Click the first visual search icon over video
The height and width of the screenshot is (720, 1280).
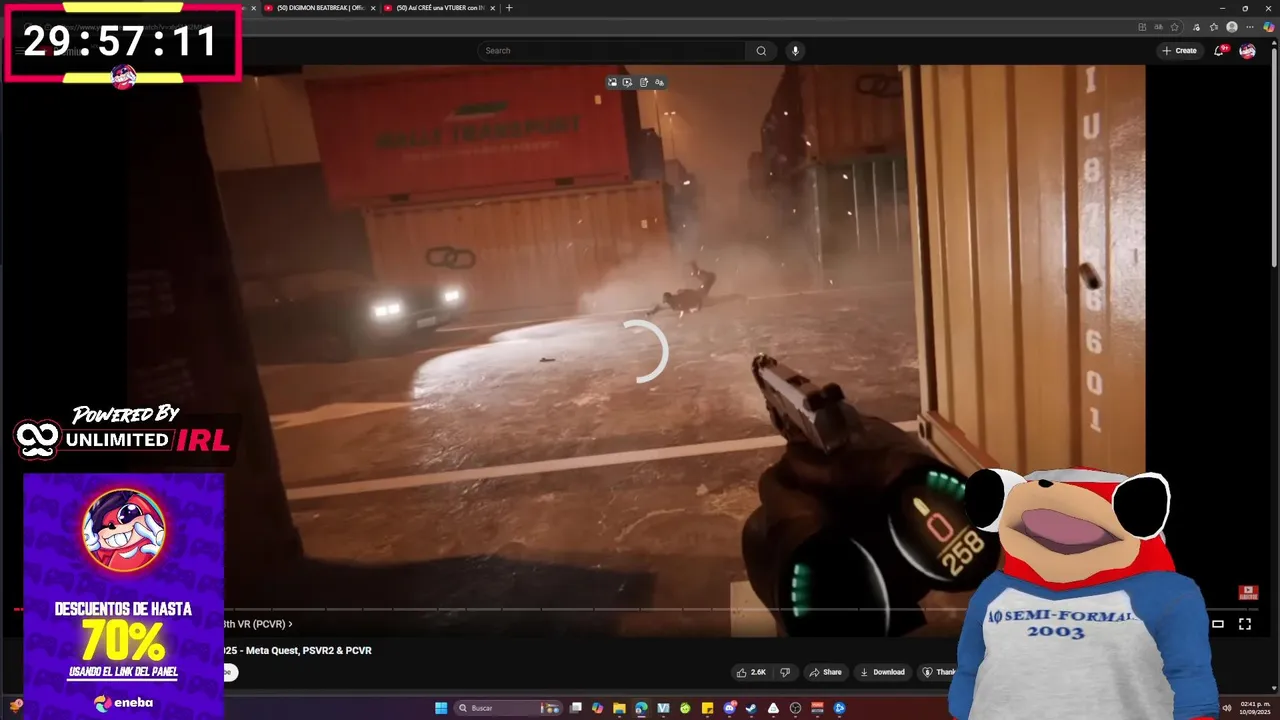coord(612,82)
